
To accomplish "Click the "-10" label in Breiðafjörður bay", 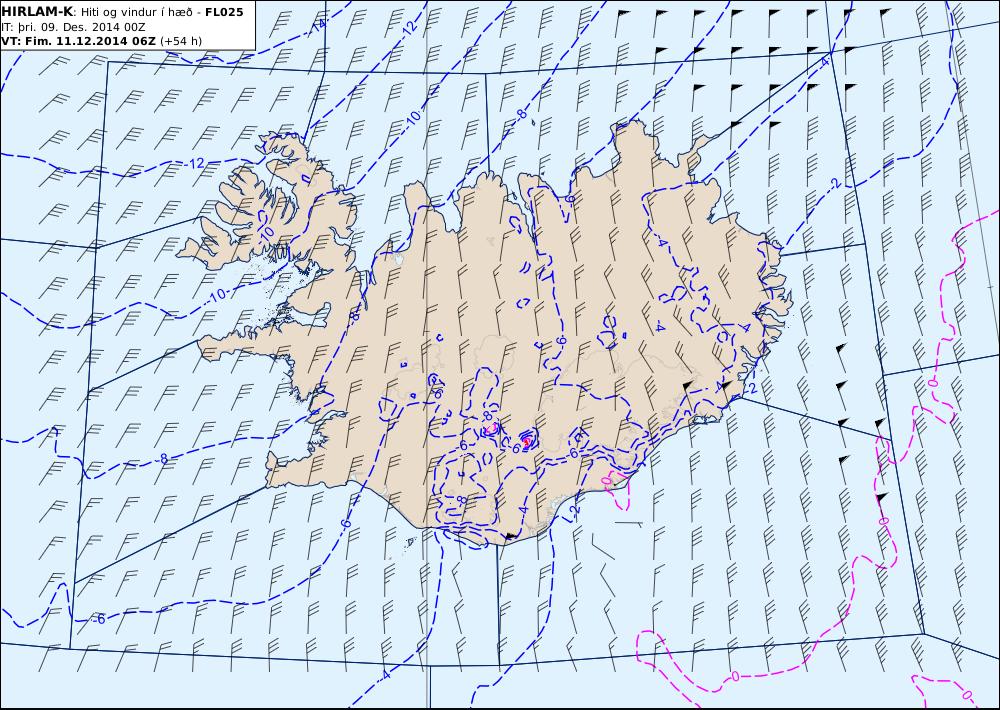I will point(217,295).
